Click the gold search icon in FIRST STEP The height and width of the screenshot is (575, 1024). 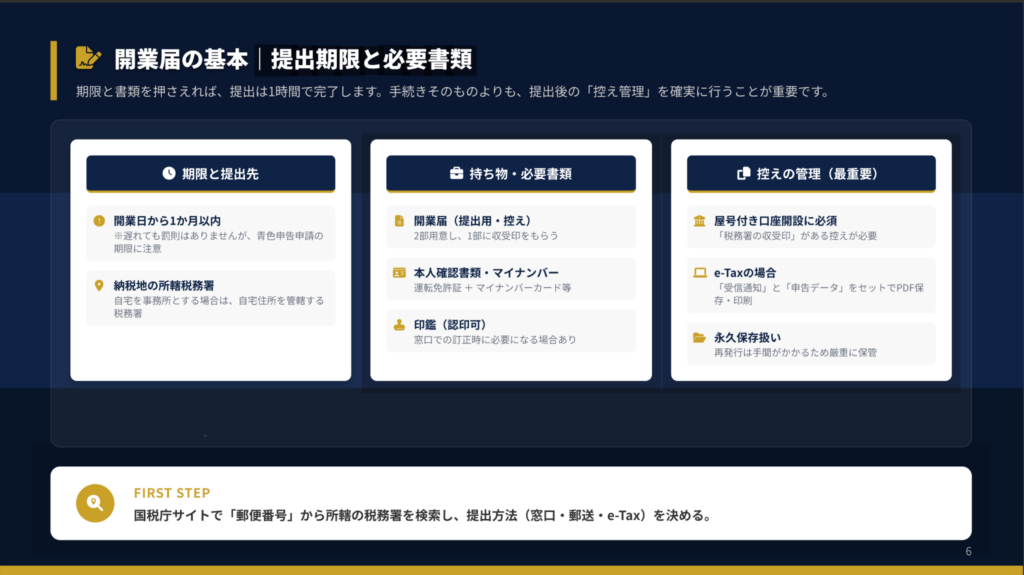coord(96,503)
